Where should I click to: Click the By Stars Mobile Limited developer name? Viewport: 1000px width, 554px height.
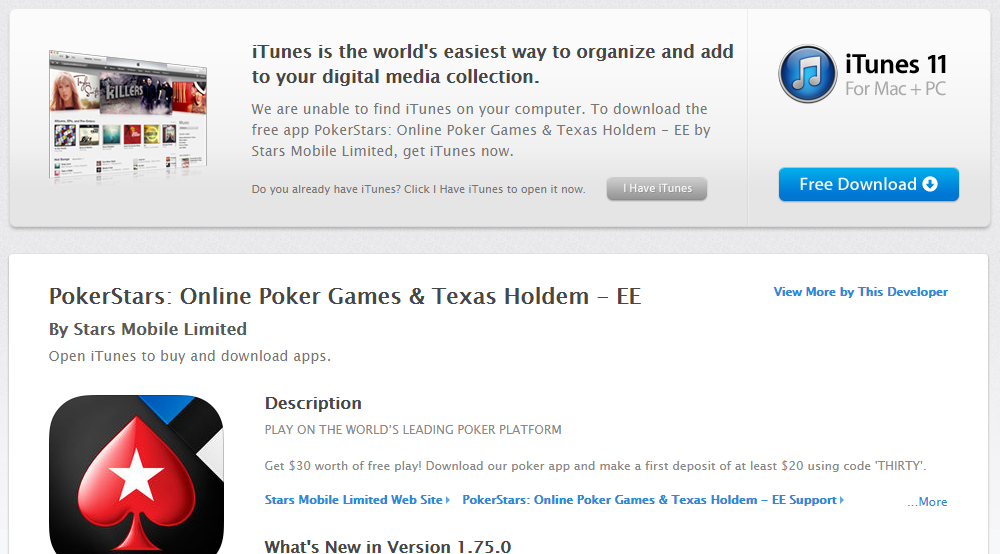(148, 329)
